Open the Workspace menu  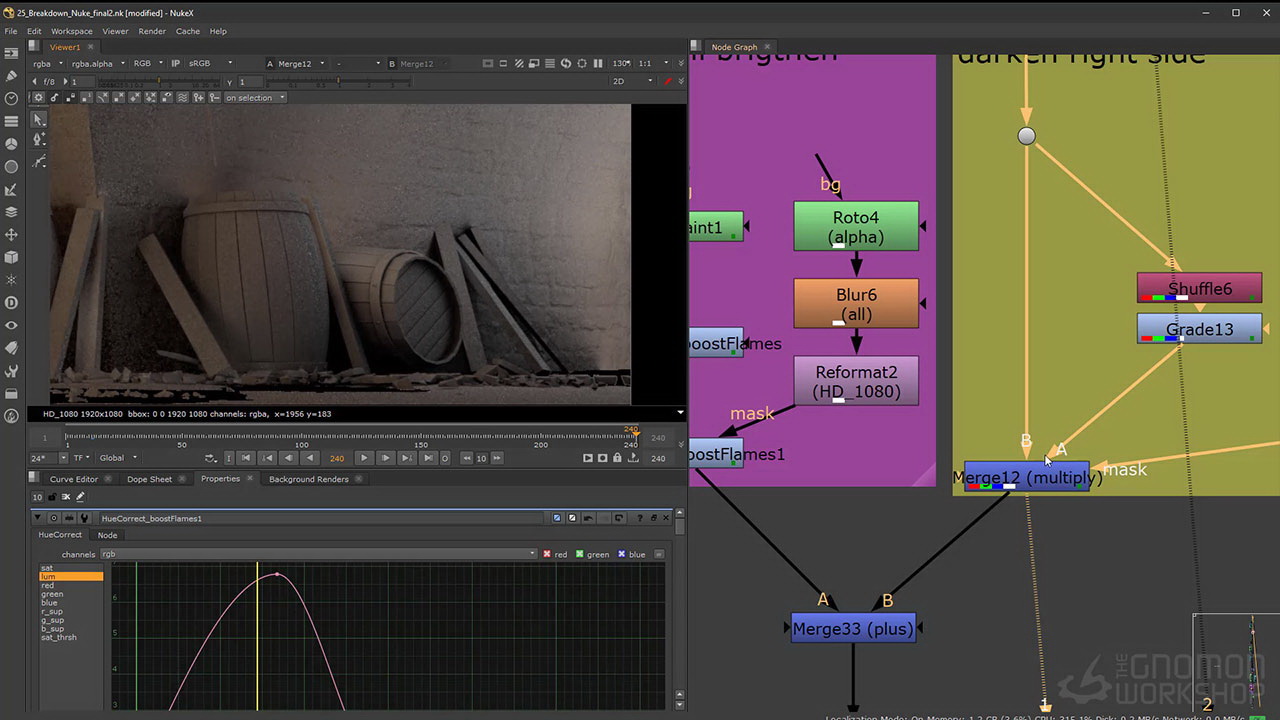pyautogui.click(x=72, y=31)
